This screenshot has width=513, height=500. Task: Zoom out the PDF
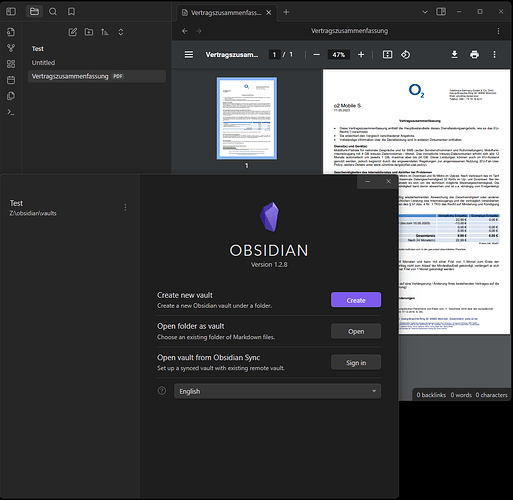[x=317, y=55]
